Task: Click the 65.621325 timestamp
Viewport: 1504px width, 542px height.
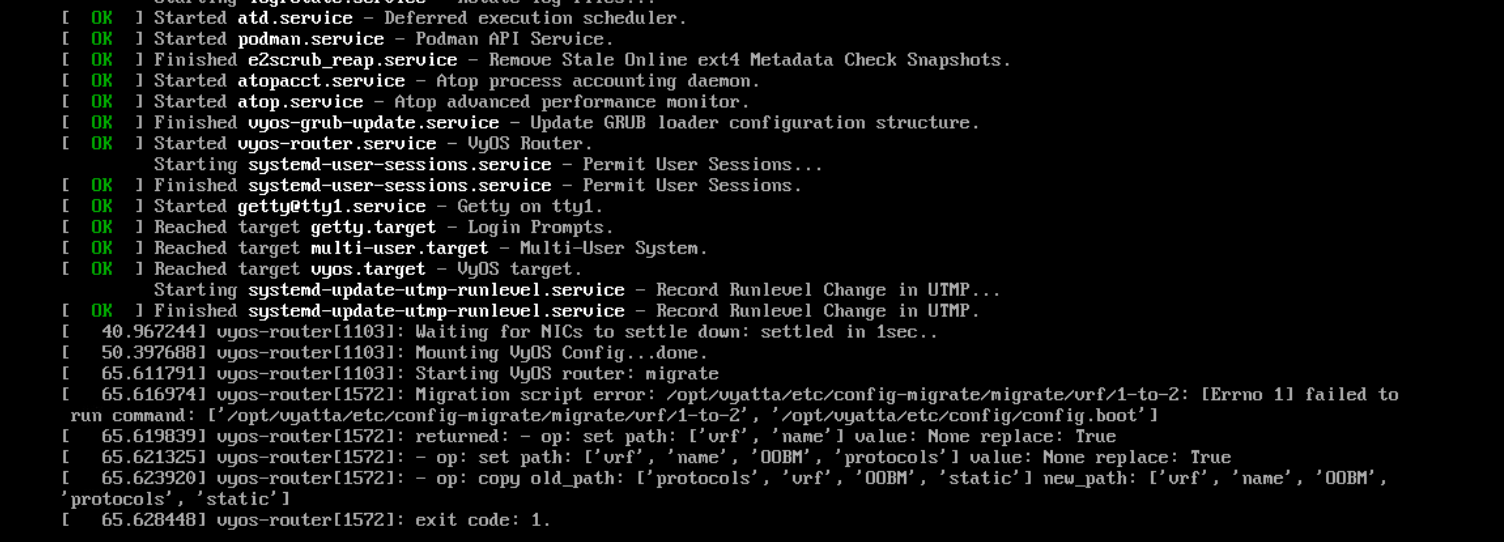Action: (x=149, y=458)
